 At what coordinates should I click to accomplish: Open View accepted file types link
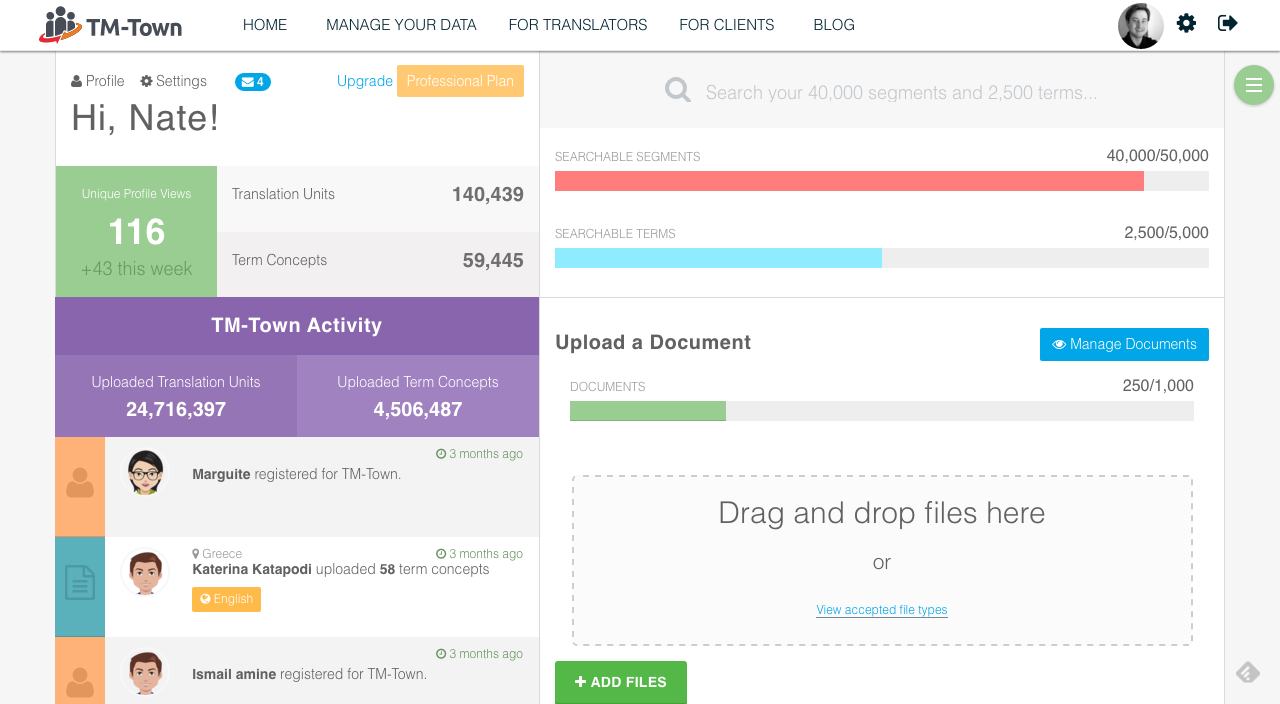(882, 610)
